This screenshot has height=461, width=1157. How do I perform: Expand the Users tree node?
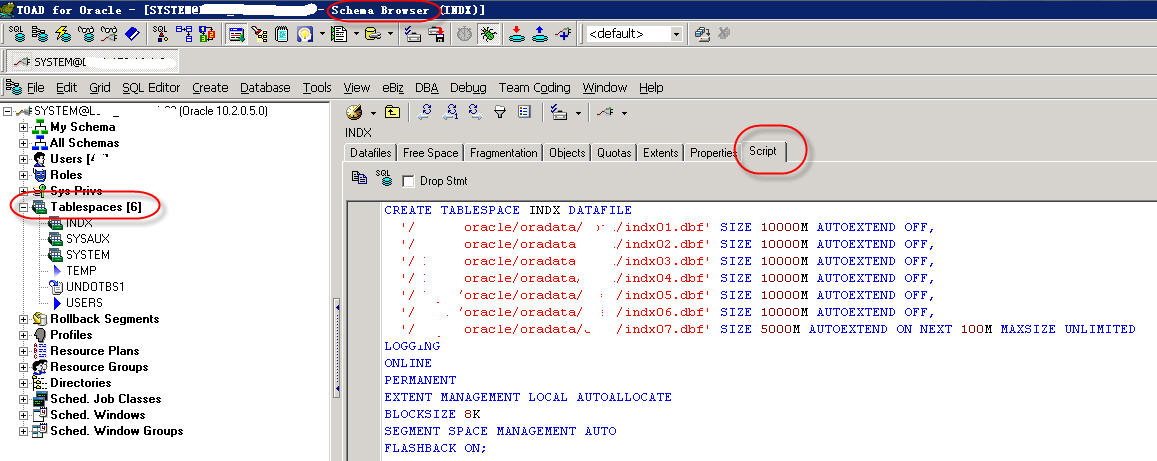[24, 159]
